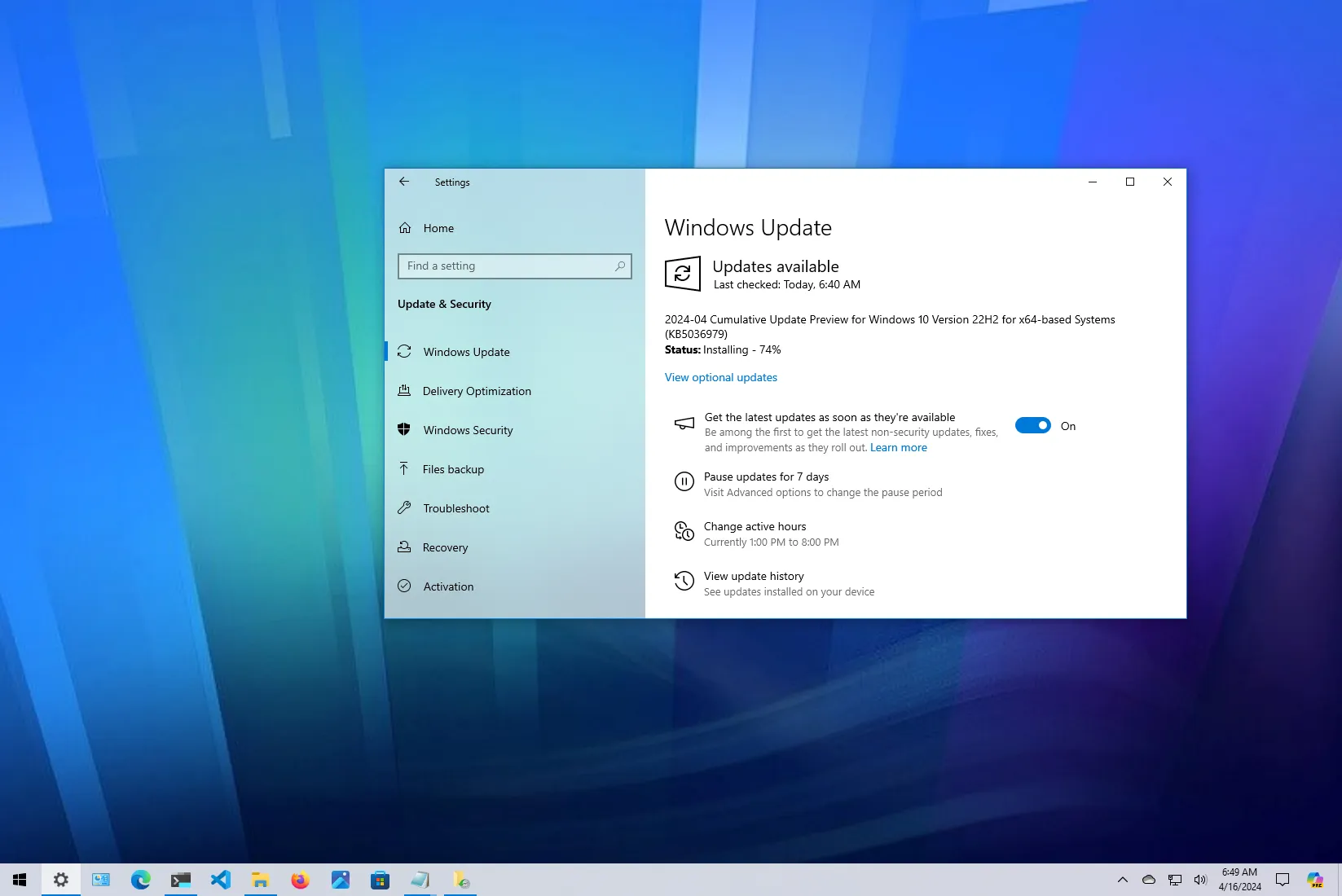
Task: Click the 'Last checked: Today, 6:40 AM' text
Action: (787, 284)
